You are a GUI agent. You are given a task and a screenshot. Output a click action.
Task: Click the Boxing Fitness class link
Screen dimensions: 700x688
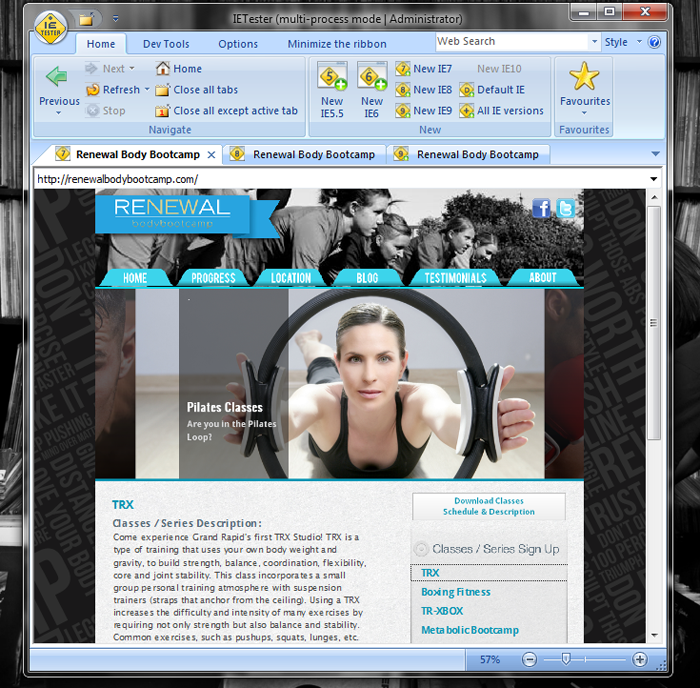tap(455, 592)
